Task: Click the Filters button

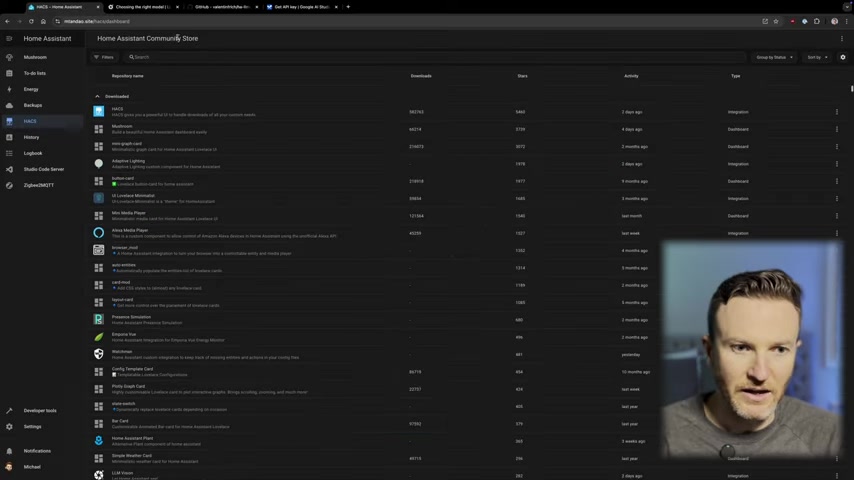Action: pos(103,57)
